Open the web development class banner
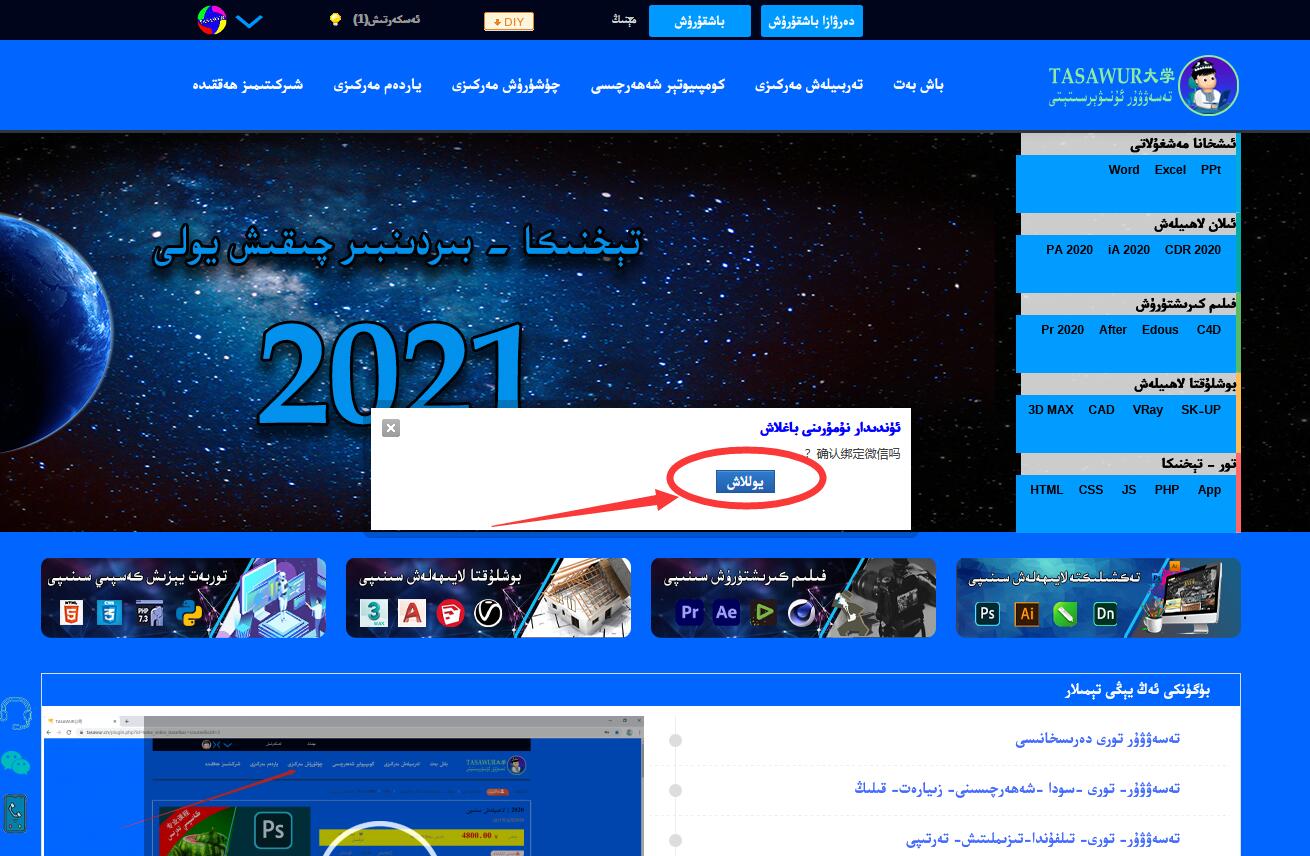 183,598
